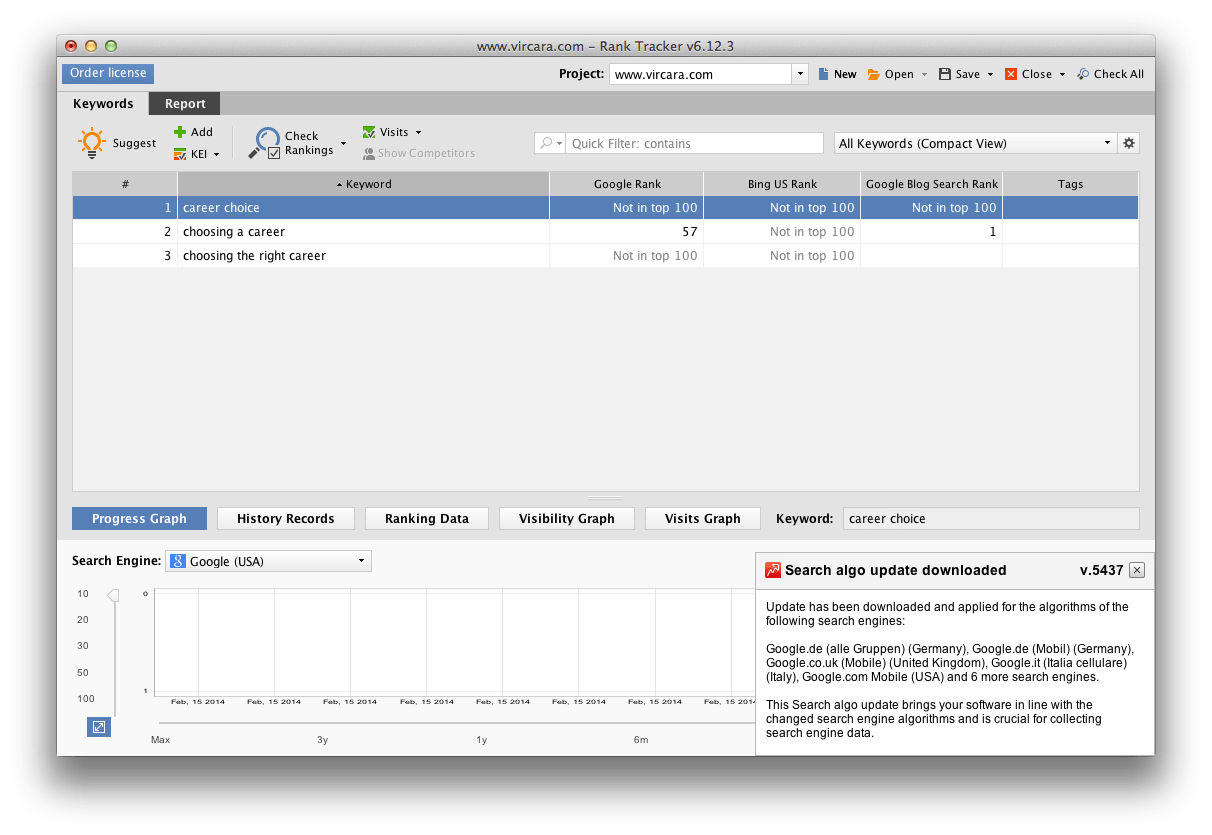1212x835 pixels.
Task: Sort by the Keyword column header
Action: (x=364, y=184)
